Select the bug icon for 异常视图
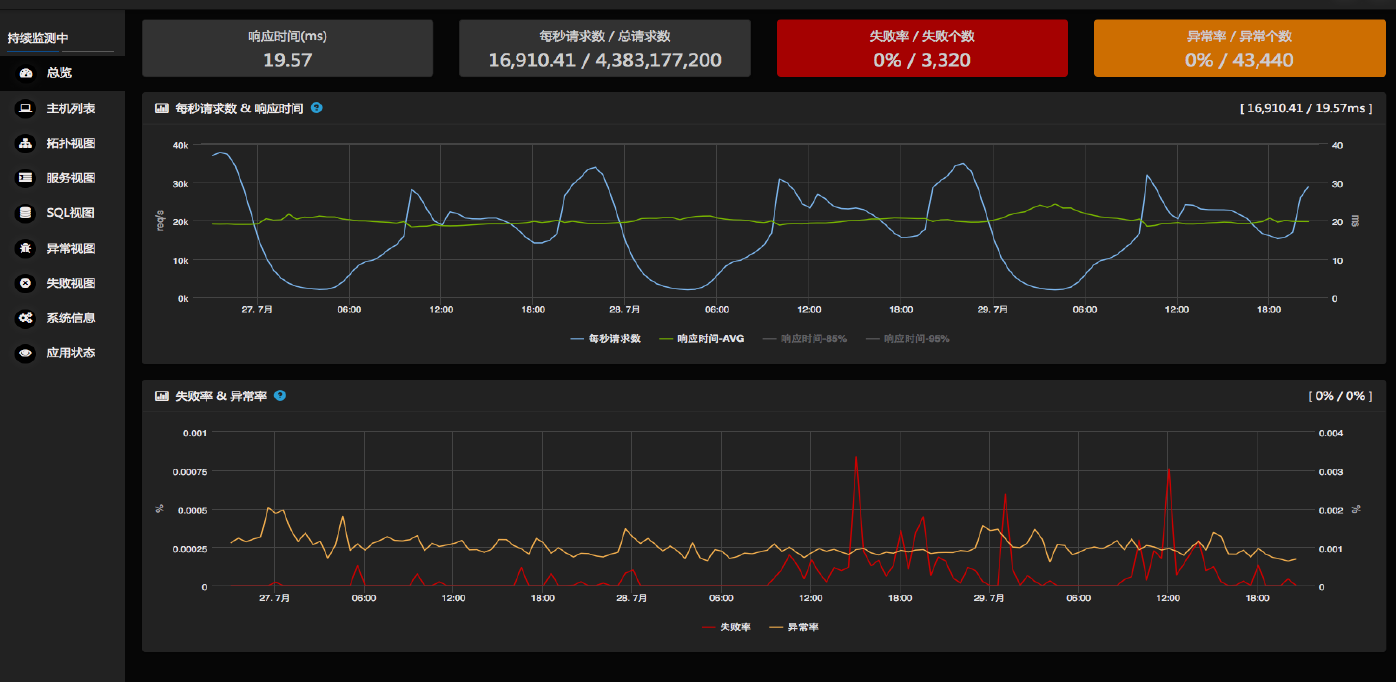This screenshot has width=1396, height=682. pyautogui.click(x=26, y=248)
